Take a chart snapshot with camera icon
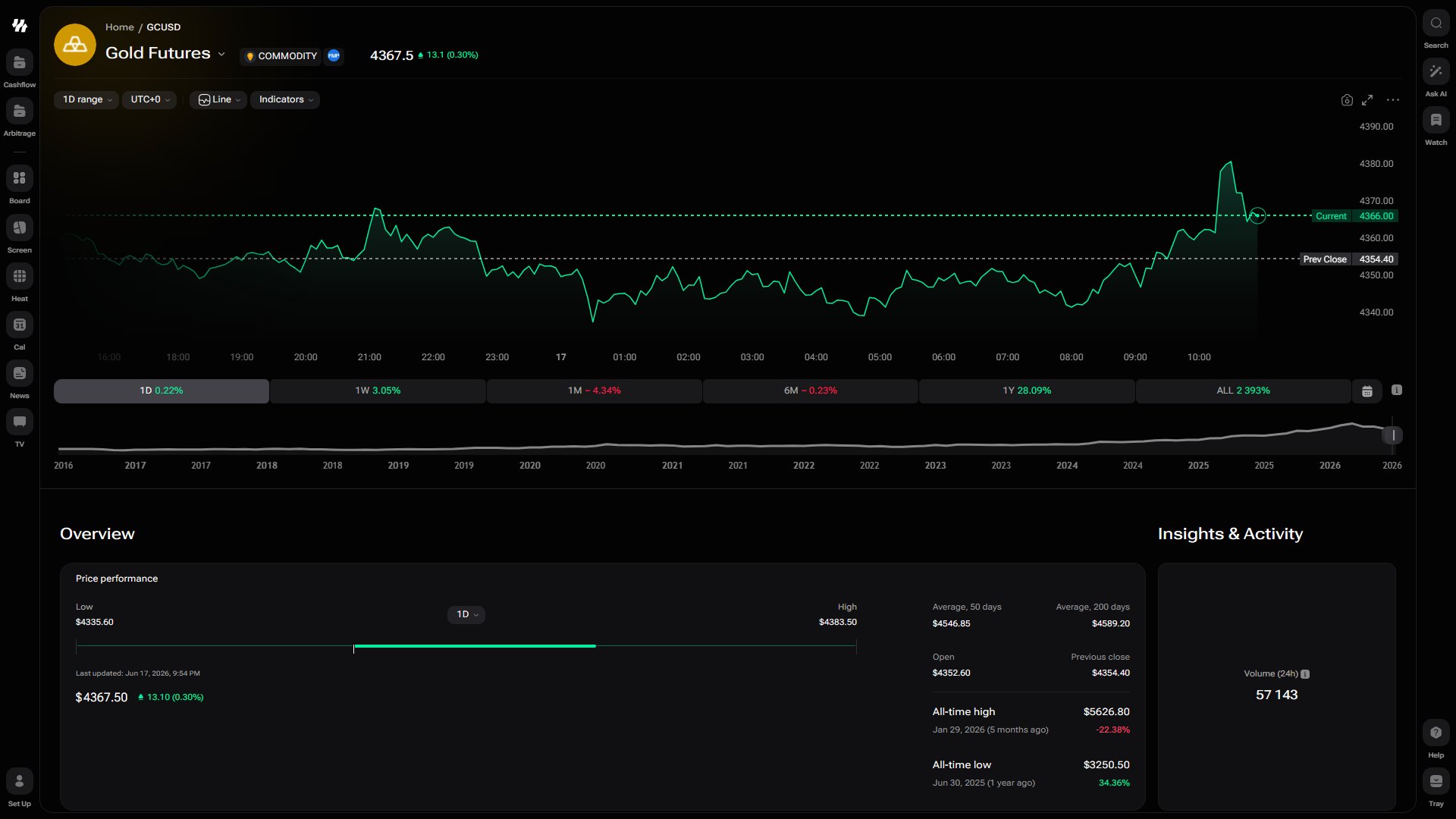1456x819 pixels. coord(1347,100)
